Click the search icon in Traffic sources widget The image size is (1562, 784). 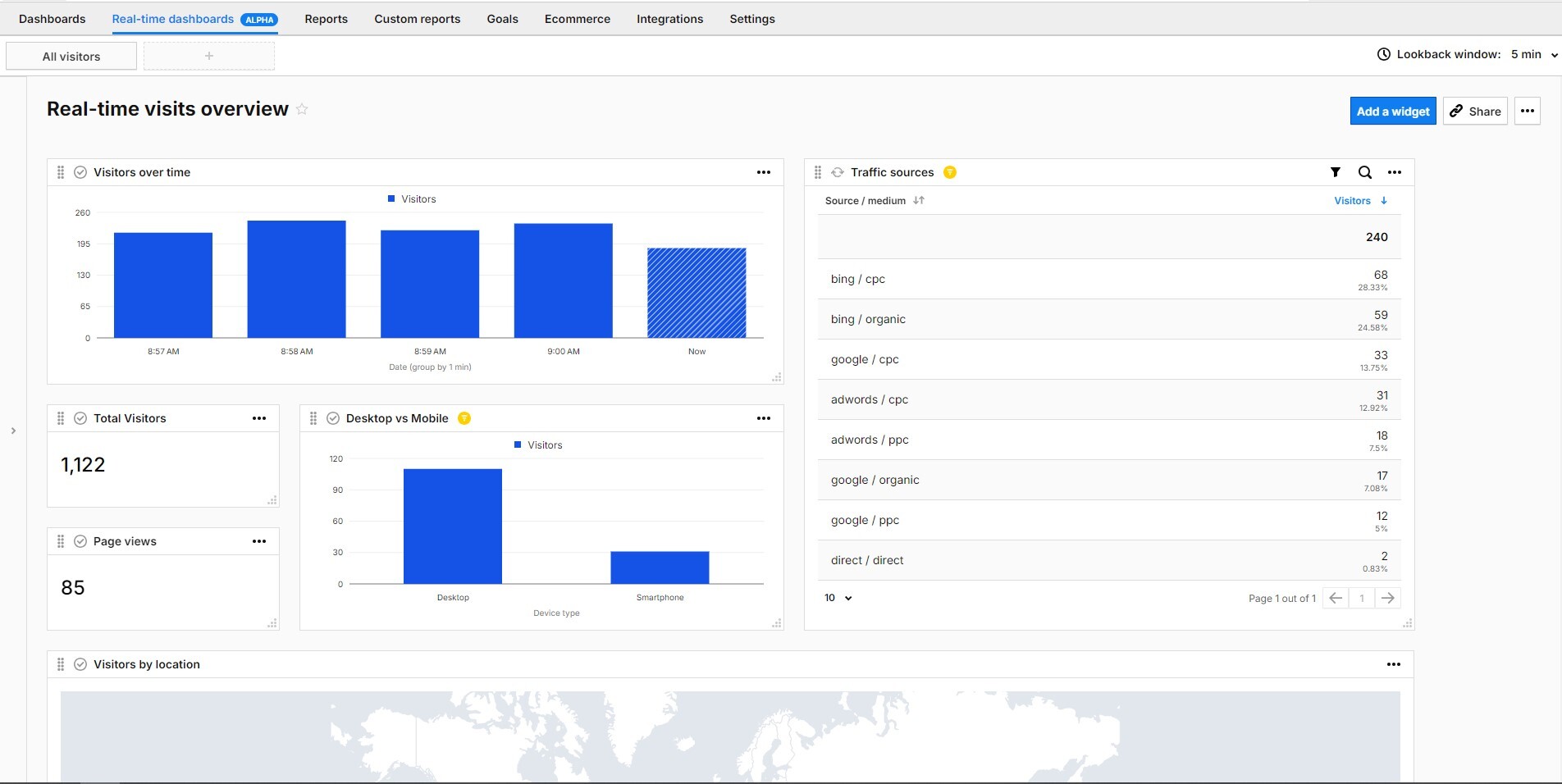point(1364,172)
